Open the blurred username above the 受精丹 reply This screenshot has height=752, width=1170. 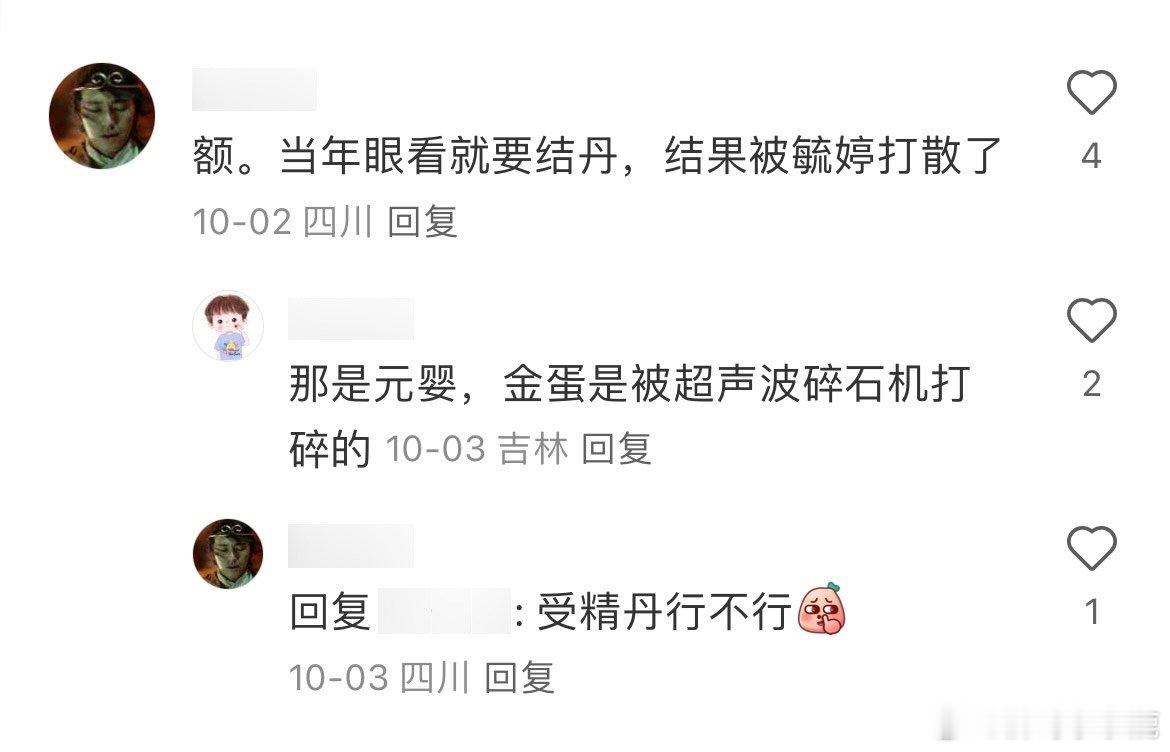pos(351,545)
